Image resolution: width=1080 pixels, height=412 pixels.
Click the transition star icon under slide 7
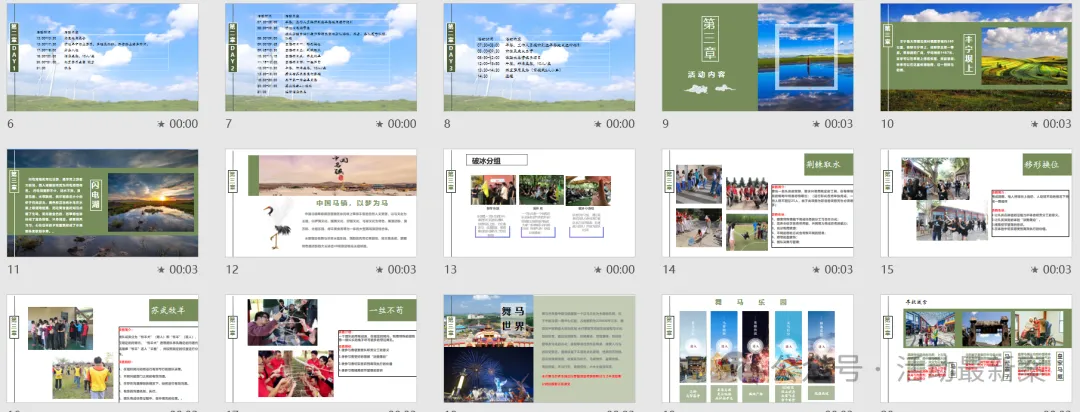click(x=380, y=124)
